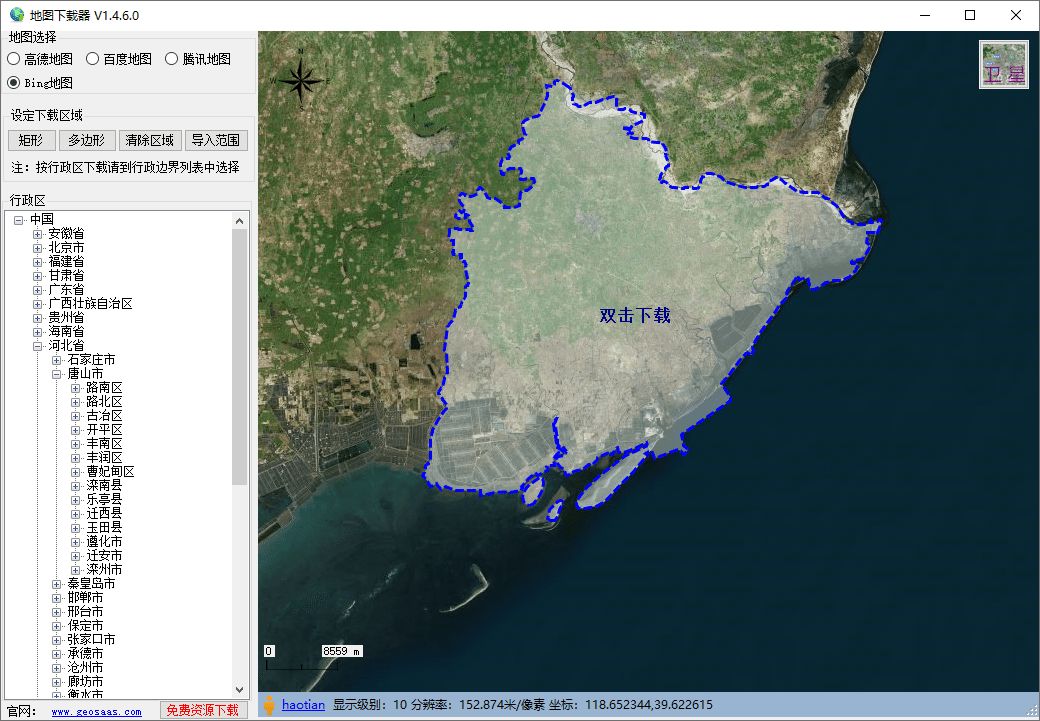1040x721 pixels.
Task: Collapse the 唐山市 tree node
Action: (x=56, y=373)
